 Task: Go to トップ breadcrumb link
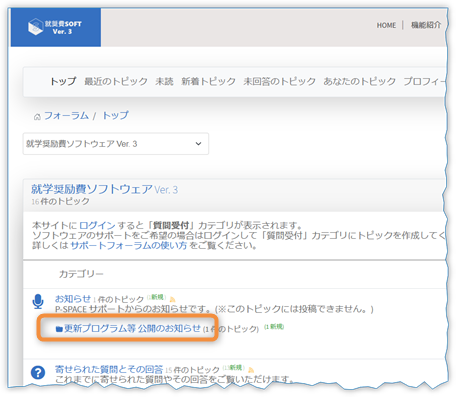coord(115,116)
